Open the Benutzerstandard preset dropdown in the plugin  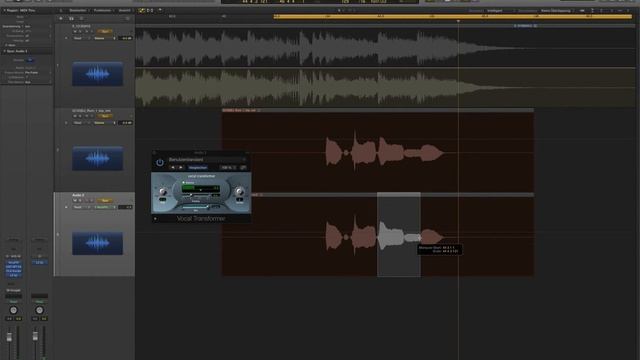coord(206,160)
